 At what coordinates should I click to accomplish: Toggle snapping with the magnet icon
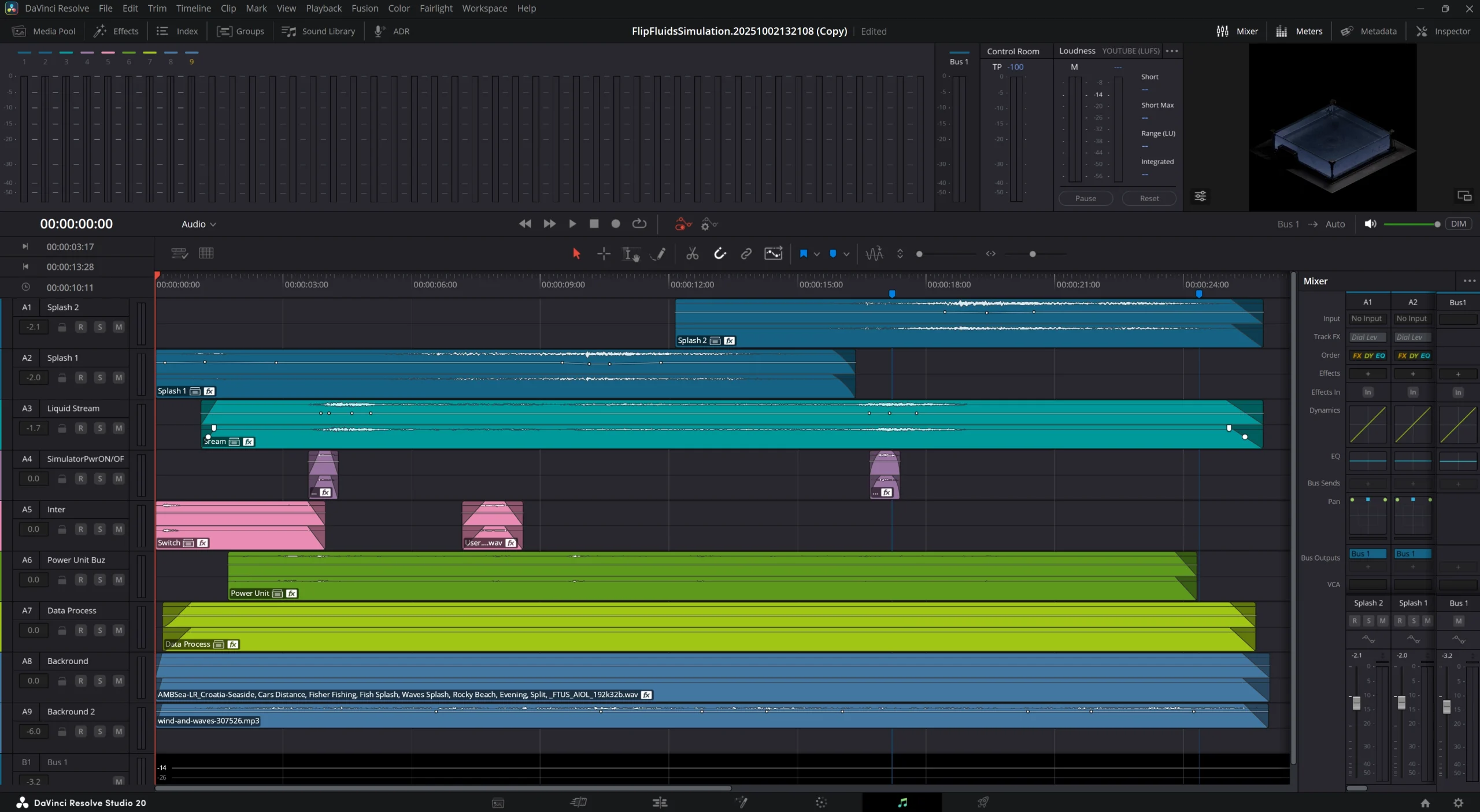720,254
